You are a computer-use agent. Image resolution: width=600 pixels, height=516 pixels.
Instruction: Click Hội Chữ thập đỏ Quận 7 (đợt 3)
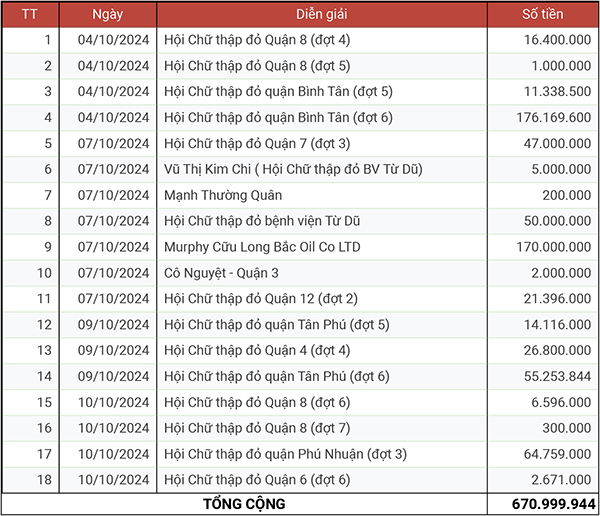pos(257,144)
